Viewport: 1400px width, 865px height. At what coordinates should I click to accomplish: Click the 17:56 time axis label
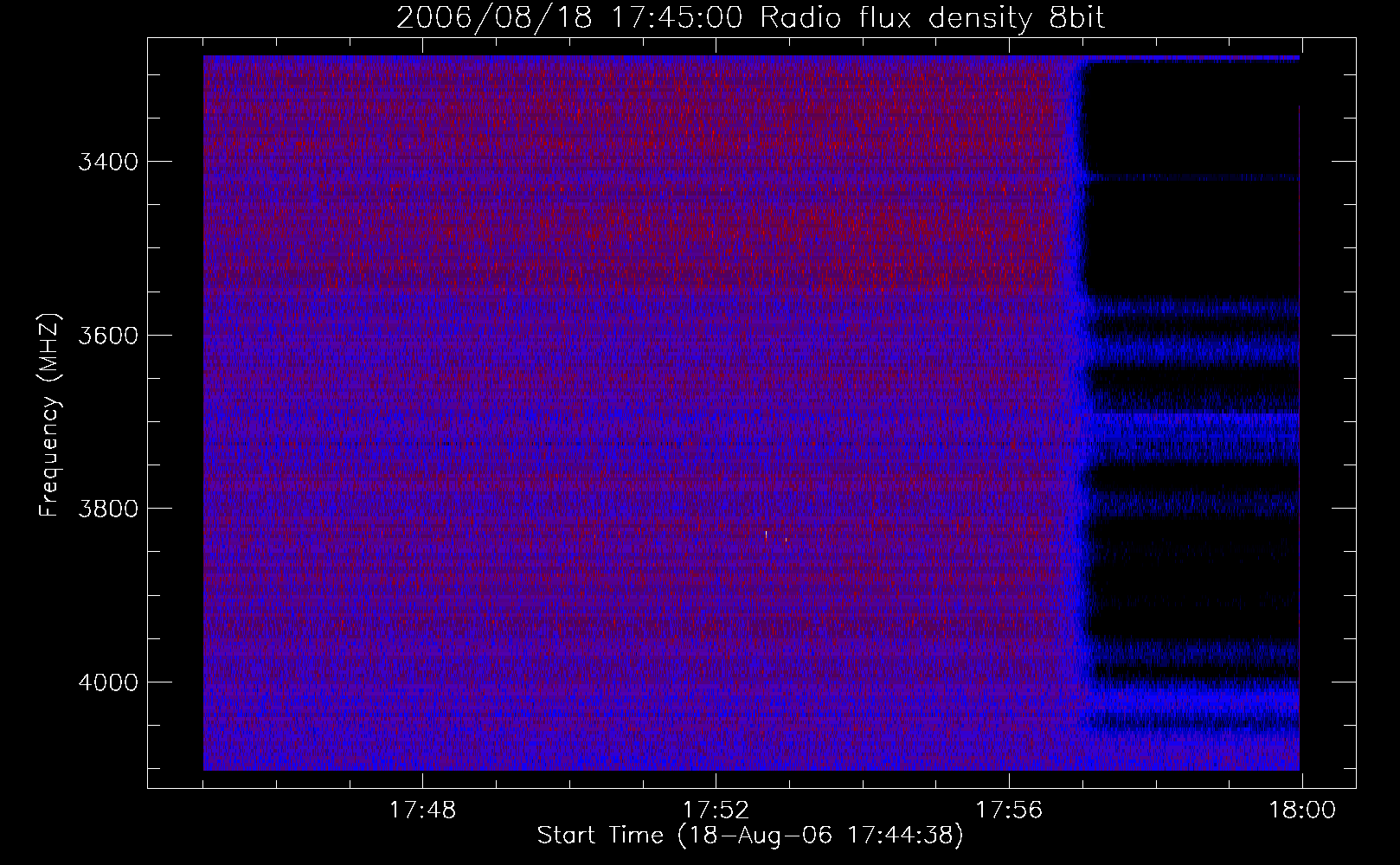point(1009,811)
